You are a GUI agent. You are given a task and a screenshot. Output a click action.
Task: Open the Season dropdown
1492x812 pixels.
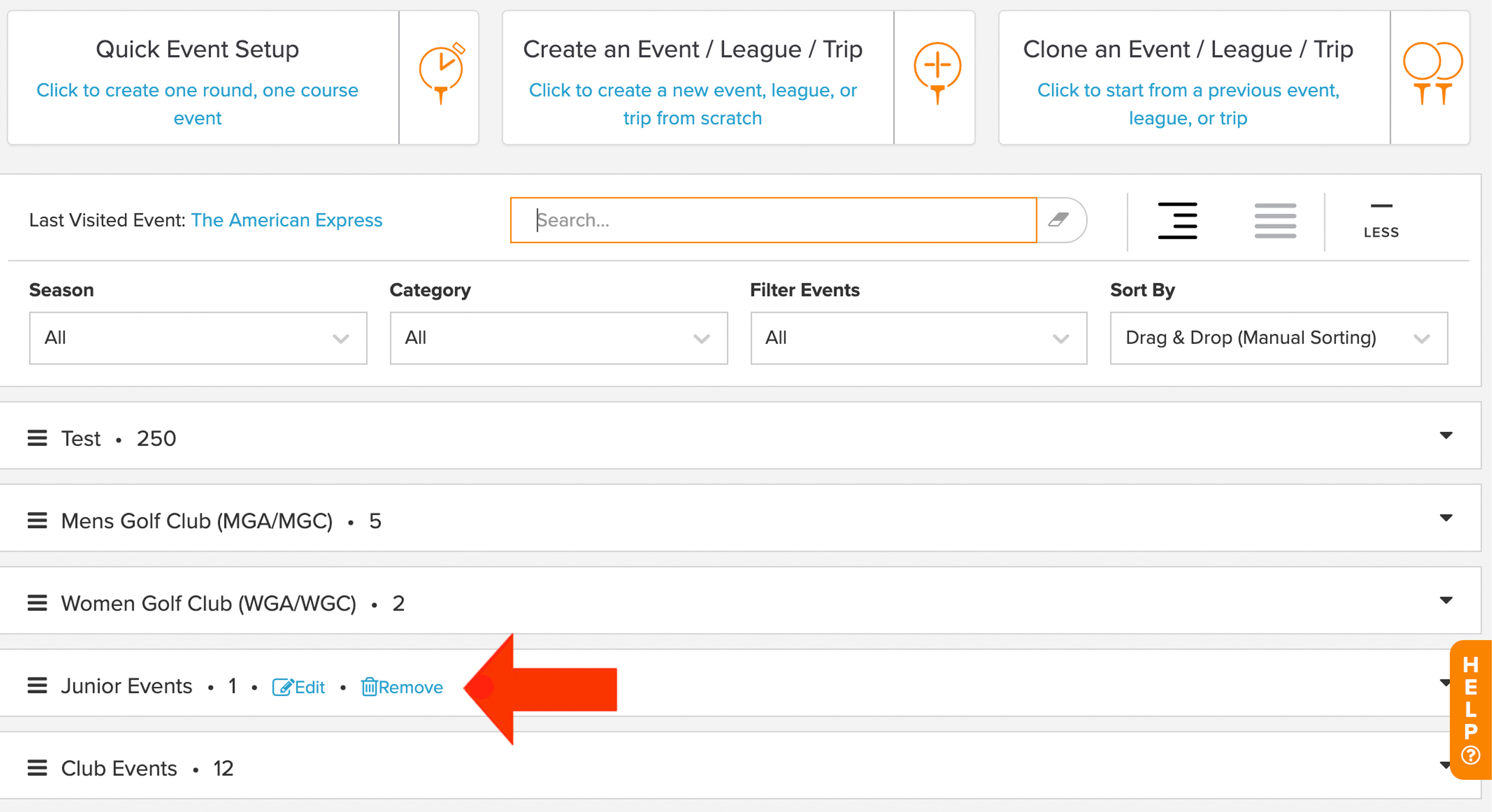tap(198, 338)
